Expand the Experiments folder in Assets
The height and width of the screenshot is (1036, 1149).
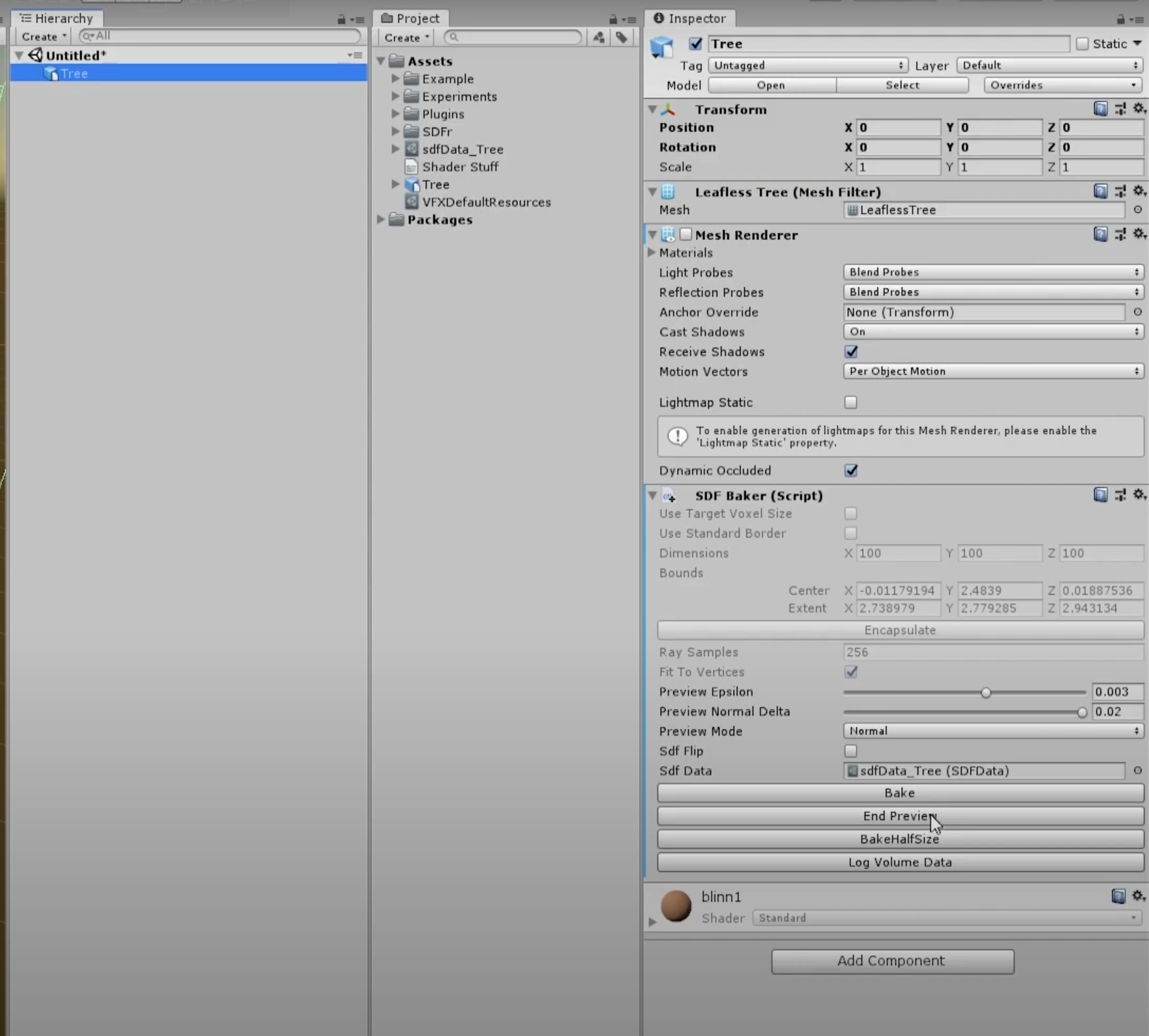pos(396,96)
